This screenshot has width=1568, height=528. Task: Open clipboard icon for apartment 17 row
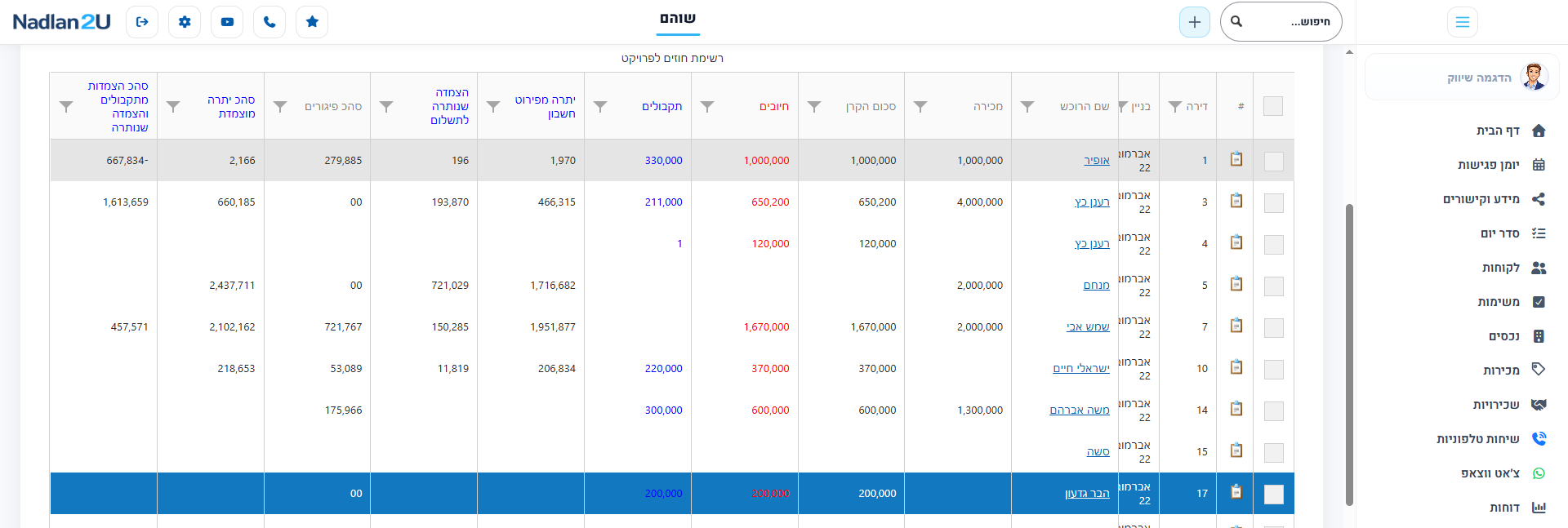click(x=1236, y=492)
